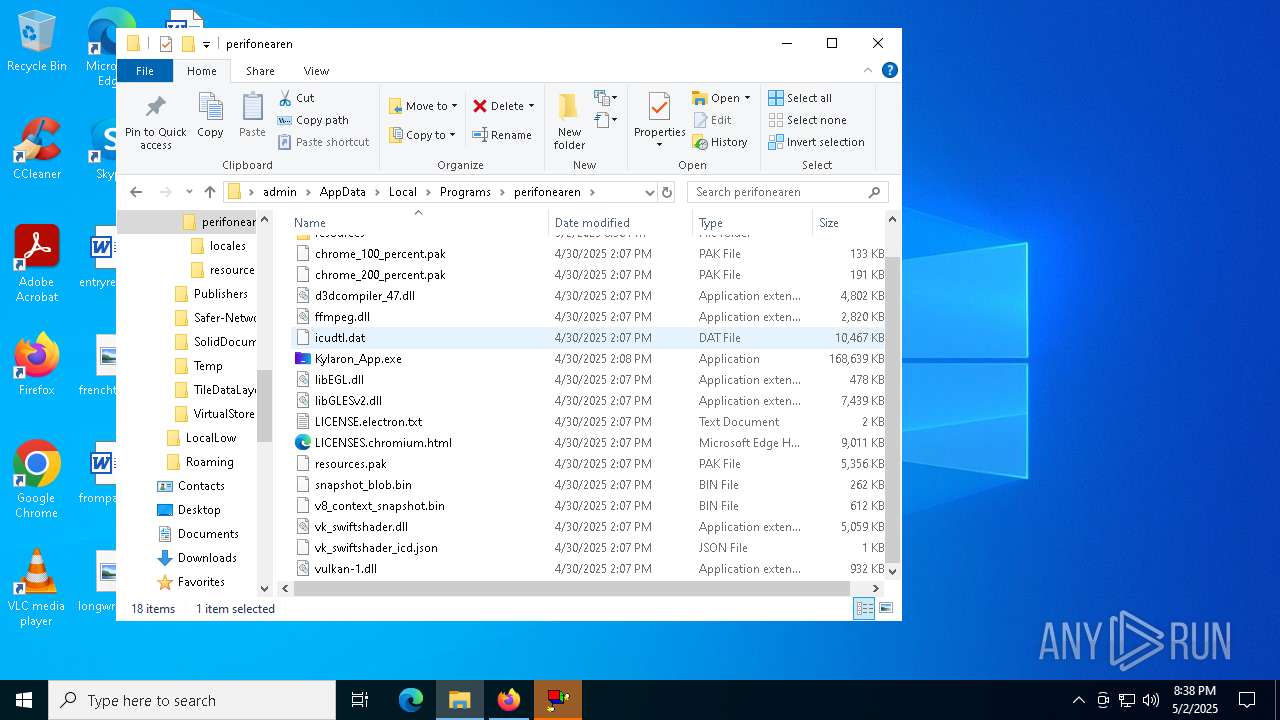Open Explorer Help icon
Image resolution: width=1280 pixels, height=720 pixels.
[x=890, y=70]
